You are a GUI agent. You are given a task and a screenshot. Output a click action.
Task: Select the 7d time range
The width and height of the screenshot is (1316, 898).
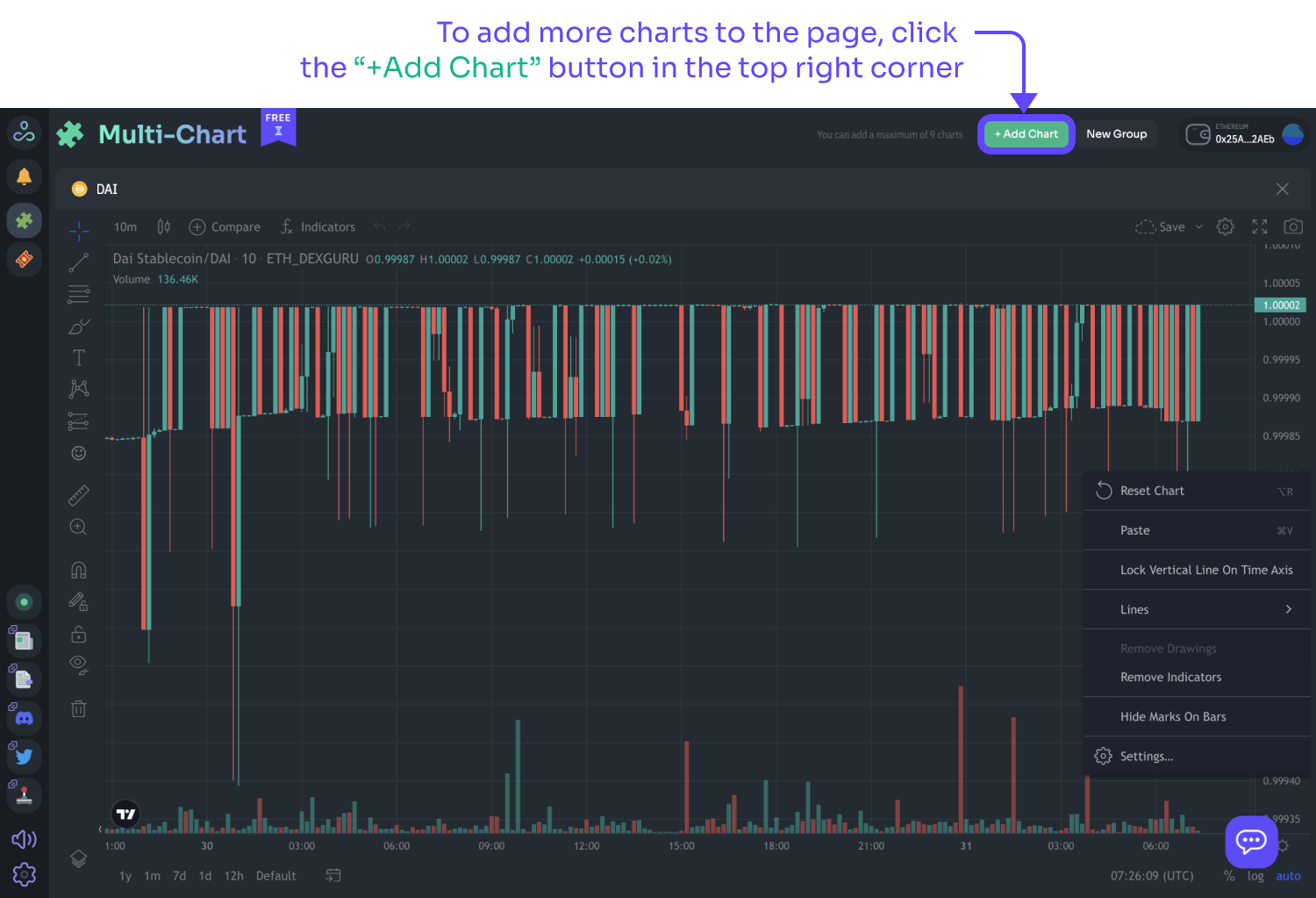(179, 876)
